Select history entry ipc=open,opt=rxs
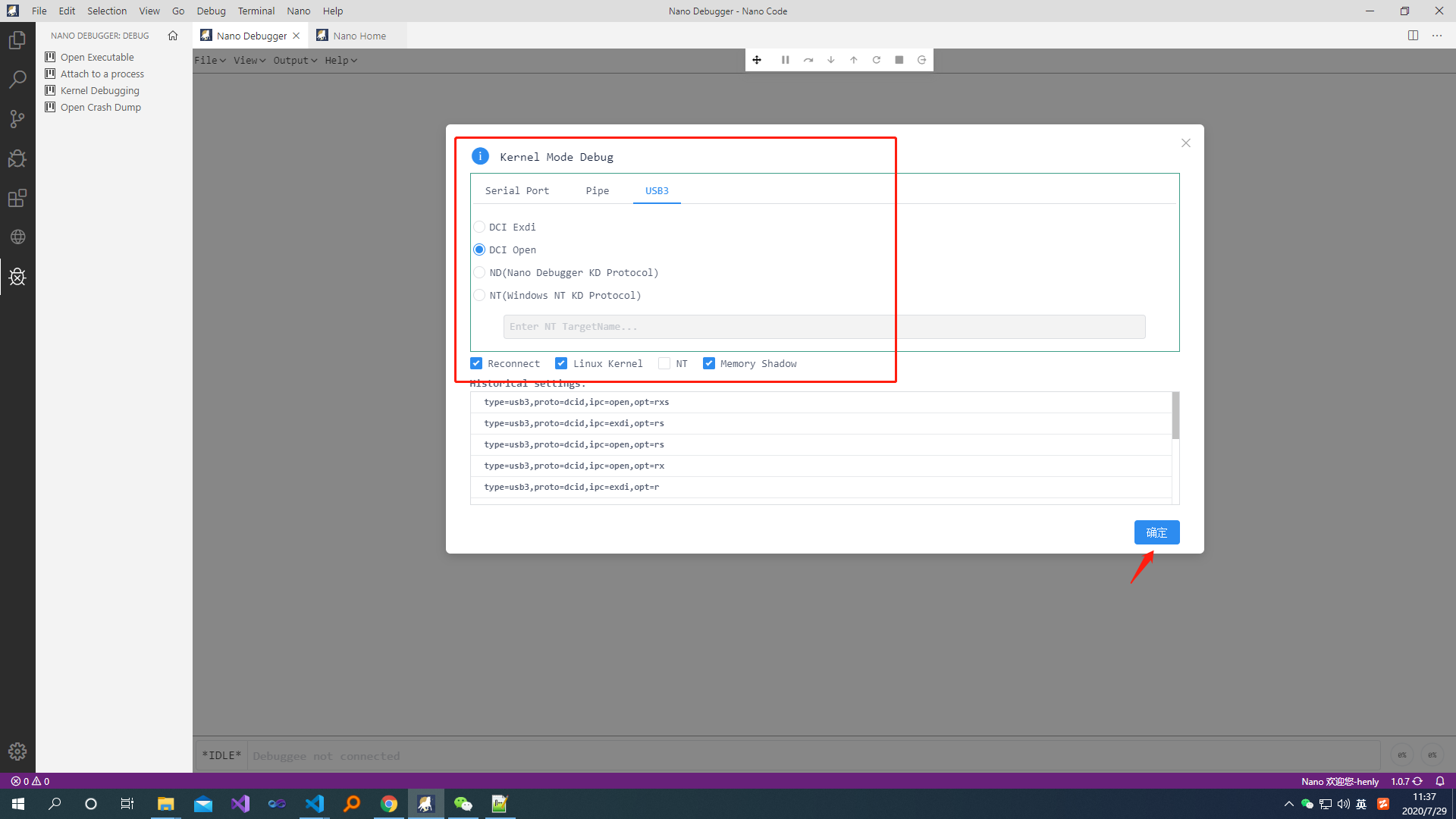This screenshot has height=819, width=1456. click(821, 402)
